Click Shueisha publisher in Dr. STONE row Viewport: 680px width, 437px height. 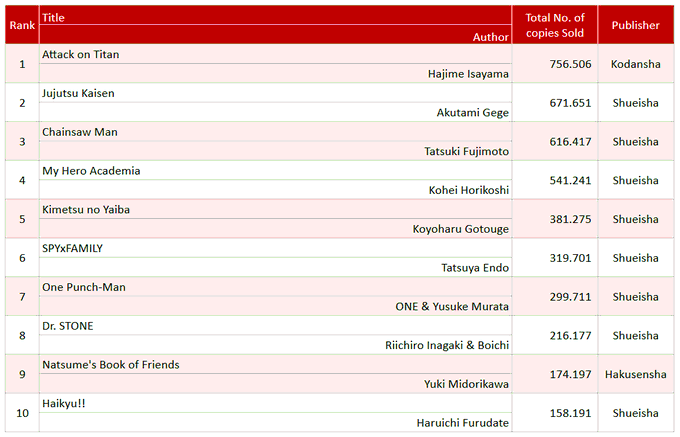click(636, 335)
